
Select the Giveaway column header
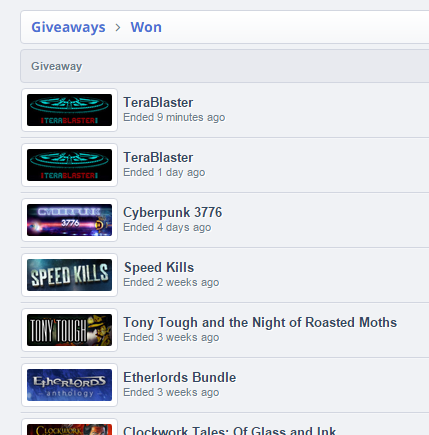coord(56,66)
